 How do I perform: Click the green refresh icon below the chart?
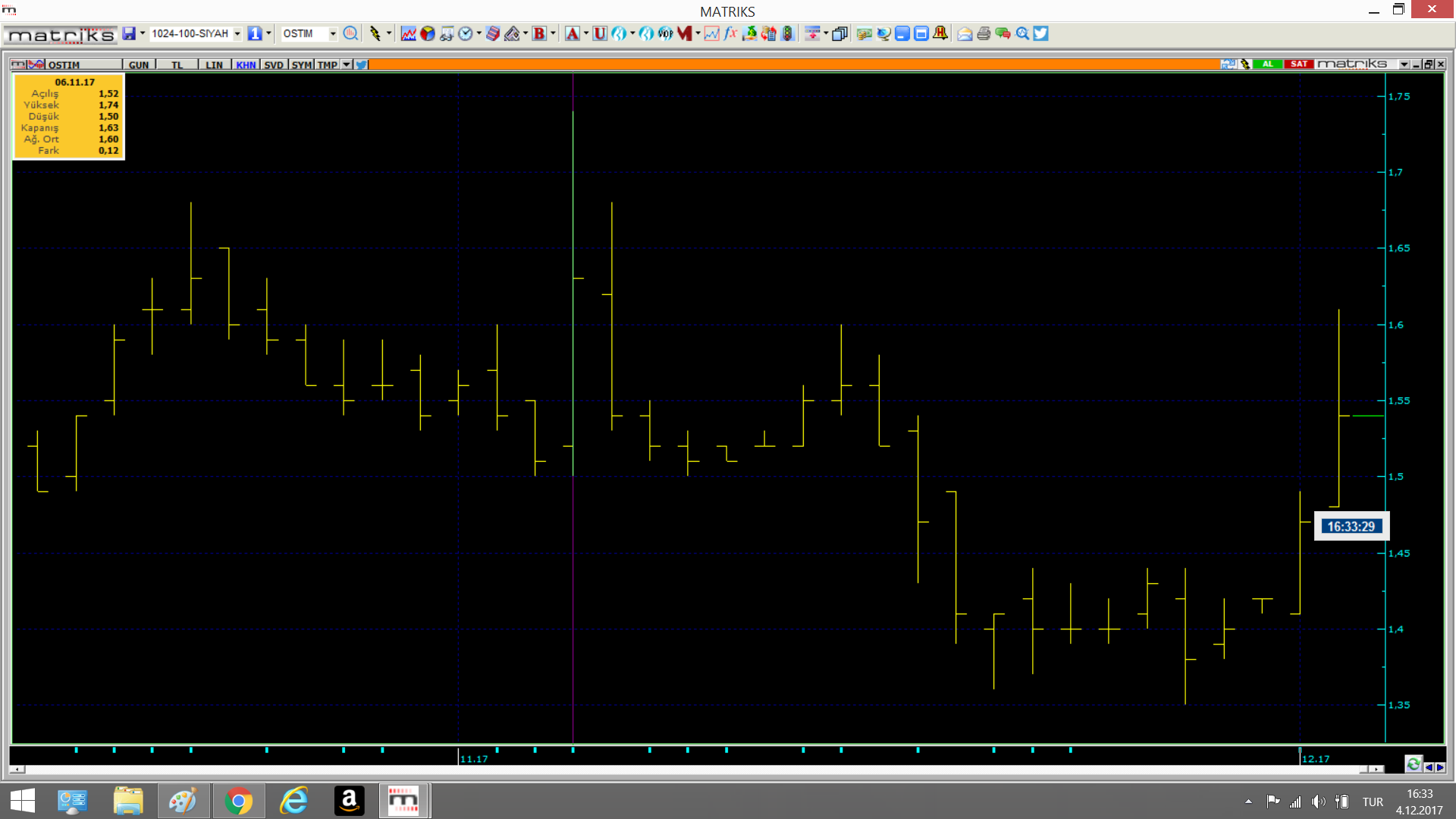coord(1413,764)
